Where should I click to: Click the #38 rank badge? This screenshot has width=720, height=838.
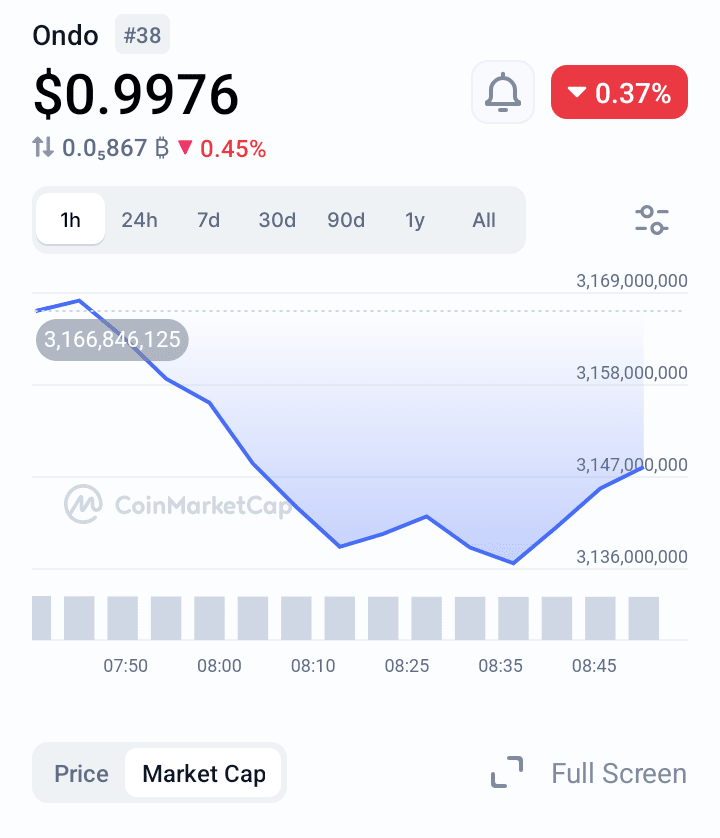tap(143, 35)
